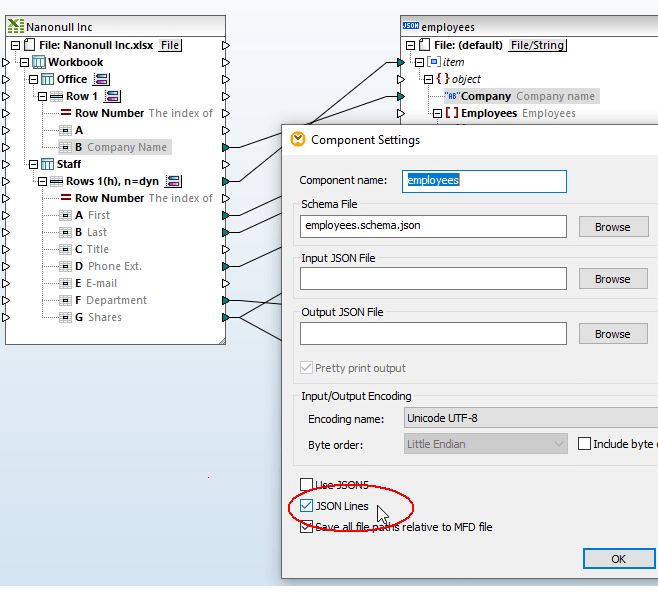Click the Excel icon in Nanonull Inc header
The width and height of the screenshot is (658, 594).
pyautogui.click(x=14, y=27)
